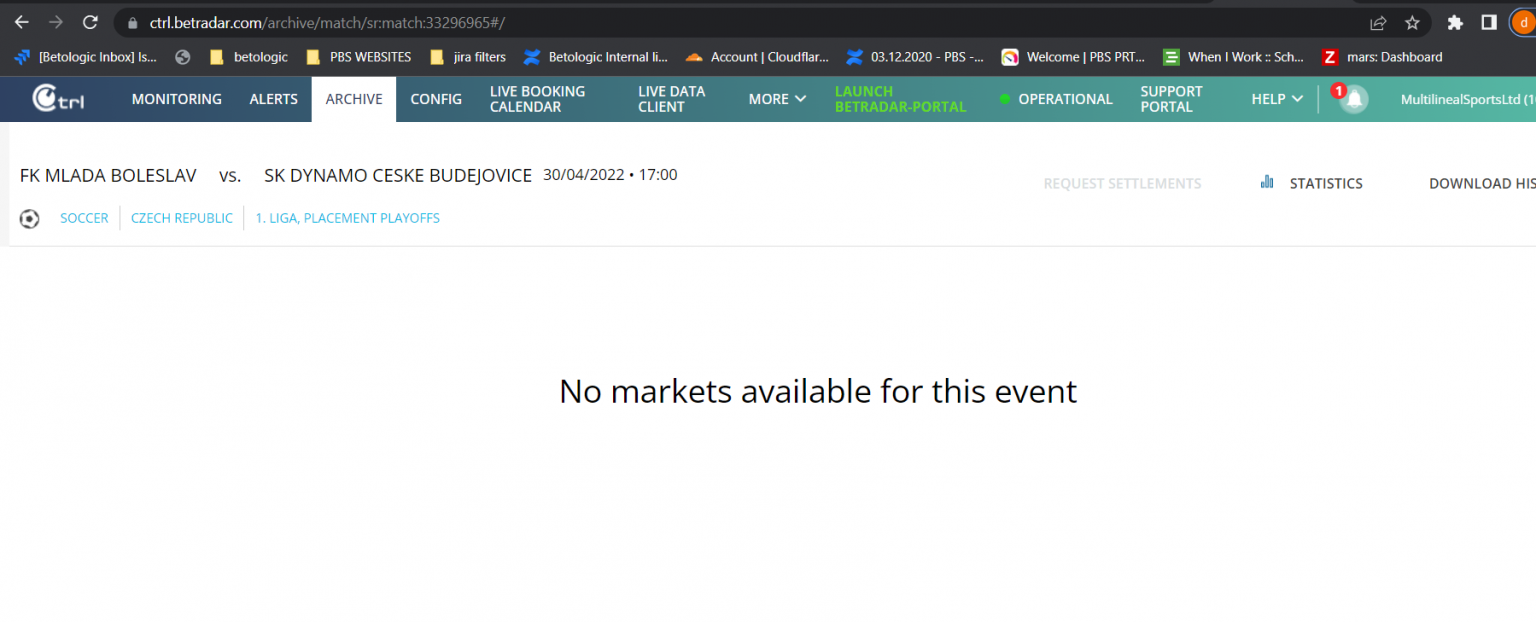Open the PBS WEBSITES bookmark folder

[x=359, y=57]
